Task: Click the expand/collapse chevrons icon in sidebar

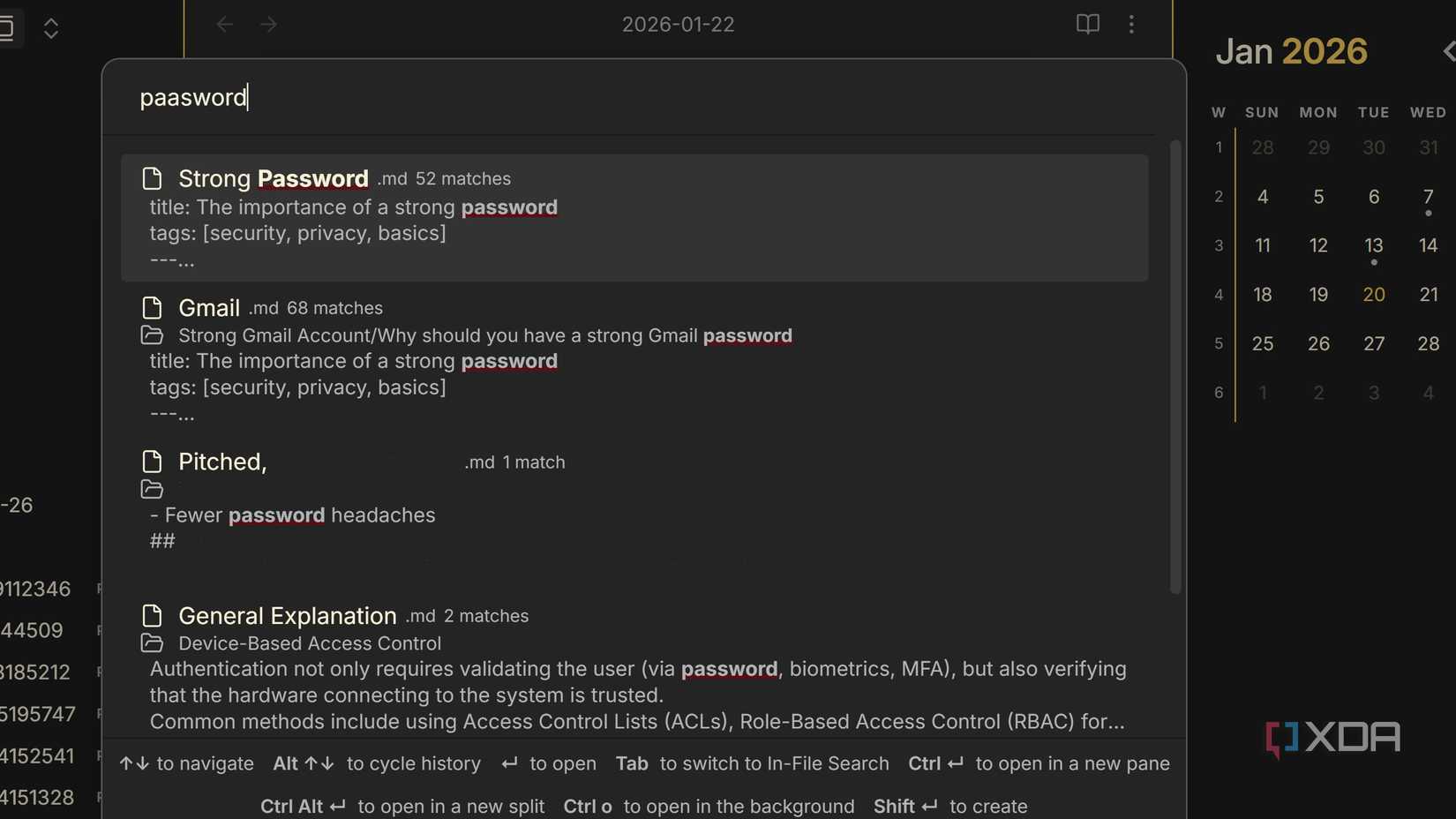Action: [x=51, y=28]
